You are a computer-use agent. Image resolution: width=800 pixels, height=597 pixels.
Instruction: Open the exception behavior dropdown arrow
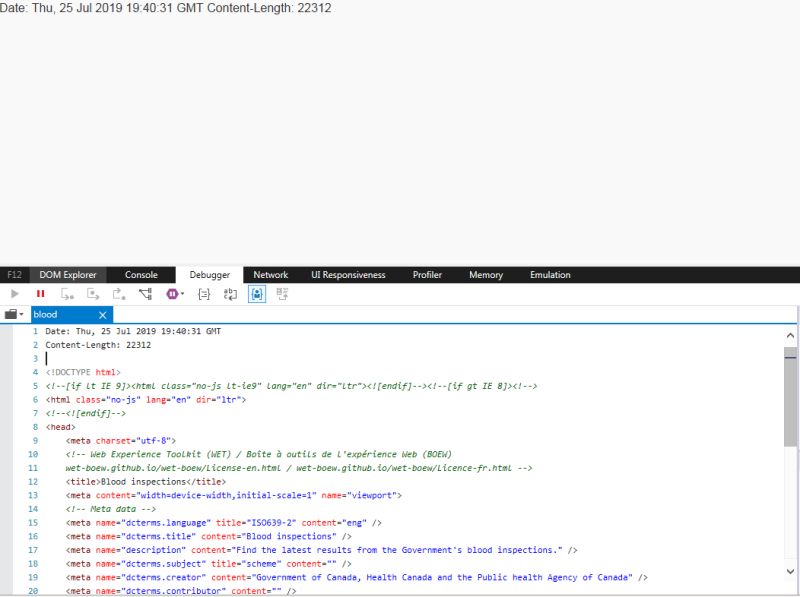click(x=182, y=293)
